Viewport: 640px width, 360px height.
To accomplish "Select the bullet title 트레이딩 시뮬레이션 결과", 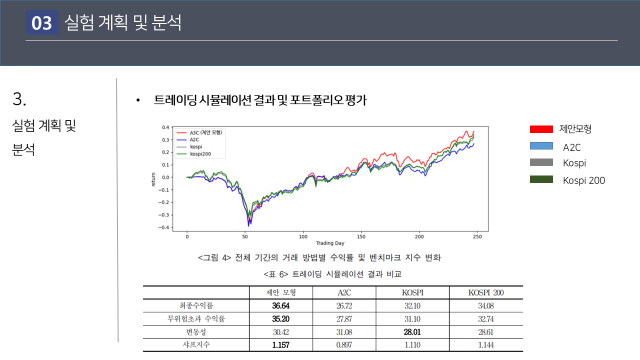I will (x=260, y=100).
